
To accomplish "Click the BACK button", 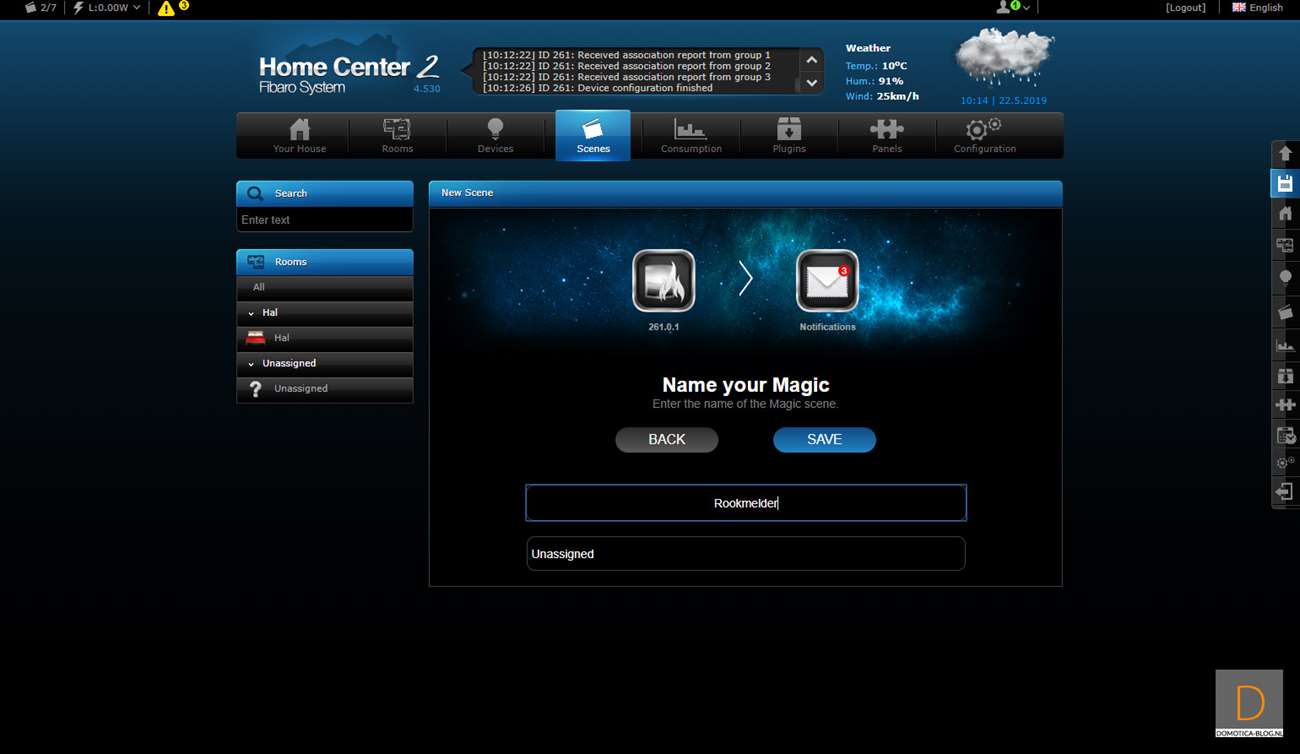I will (x=667, y=440).
